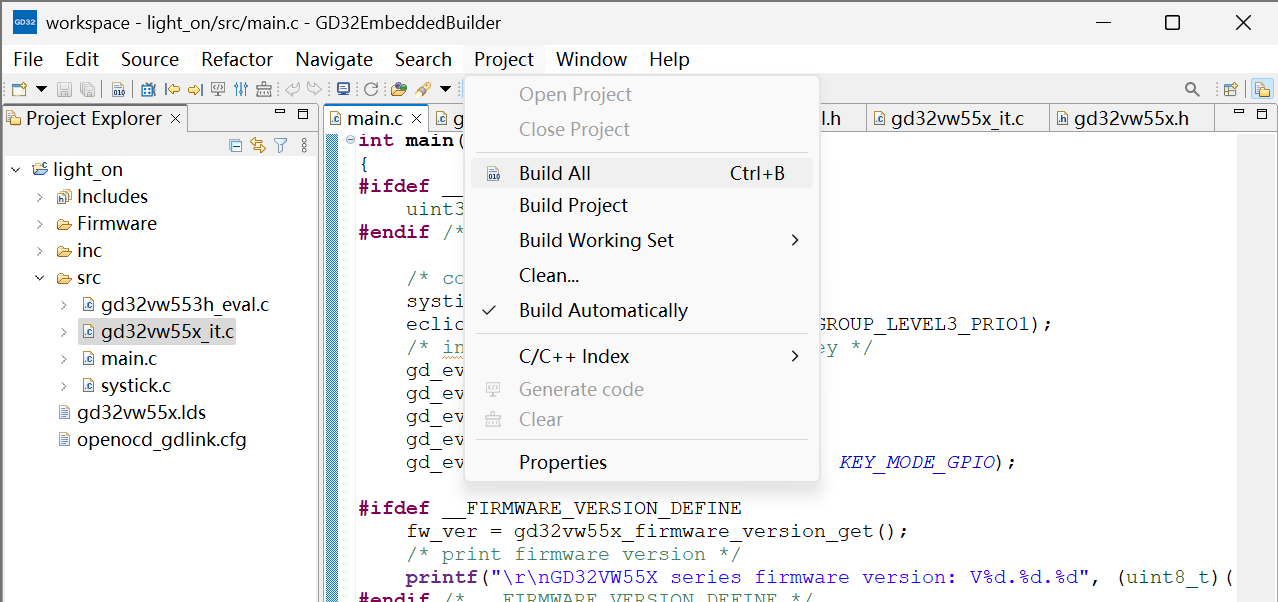Collapse the src folder

coord(40,278)
